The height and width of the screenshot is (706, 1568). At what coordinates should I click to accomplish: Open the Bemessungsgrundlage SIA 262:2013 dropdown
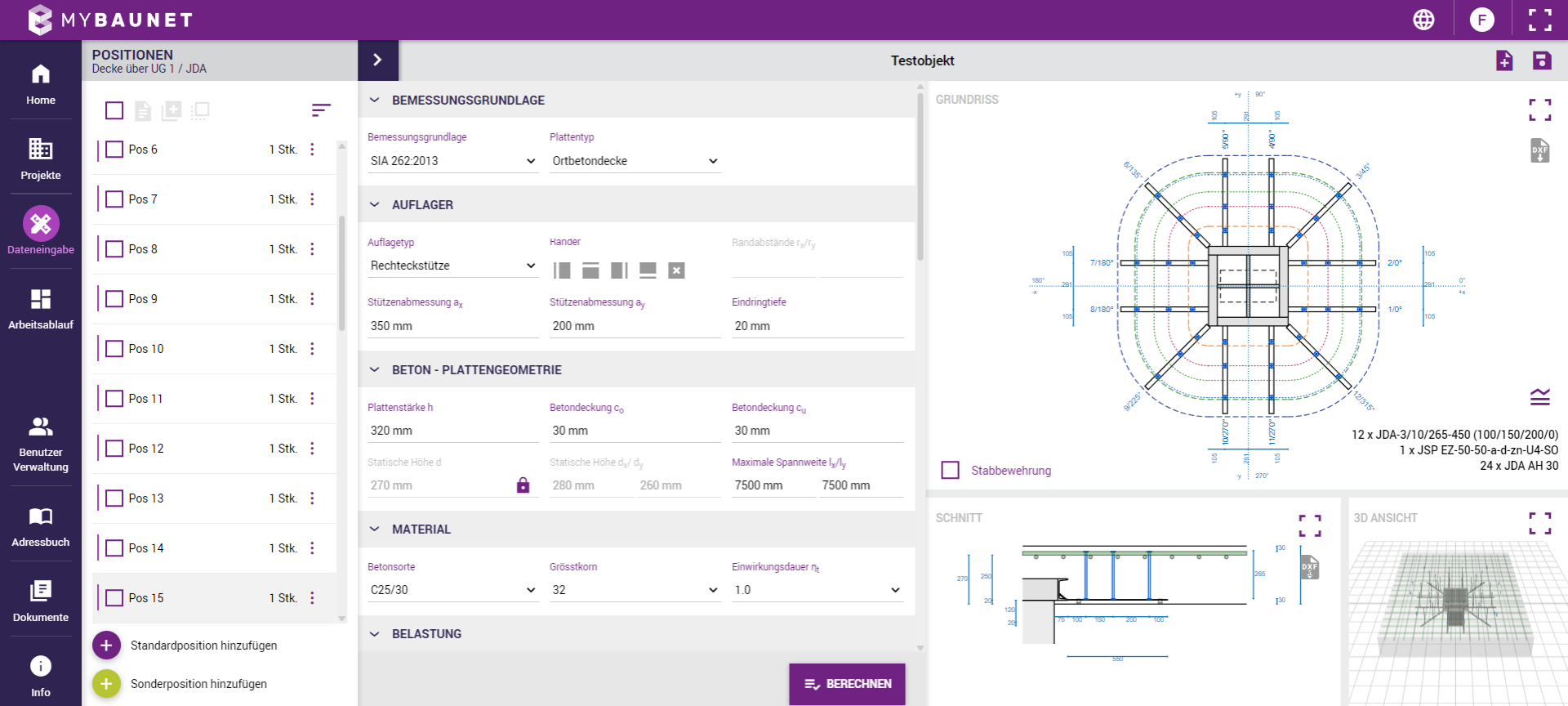coord(452,161)
